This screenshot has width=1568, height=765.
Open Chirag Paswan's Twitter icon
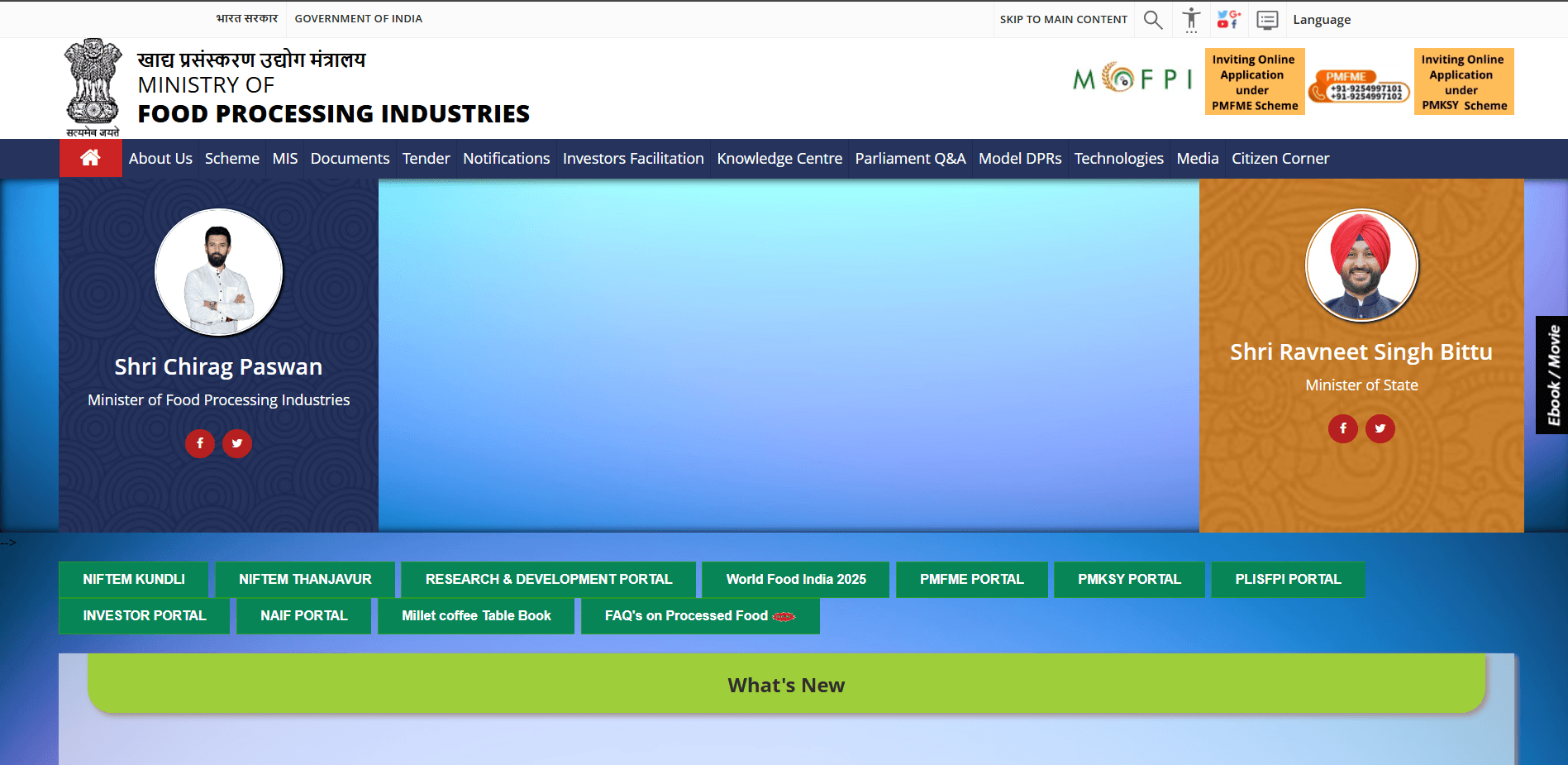[x=237, y=443]
